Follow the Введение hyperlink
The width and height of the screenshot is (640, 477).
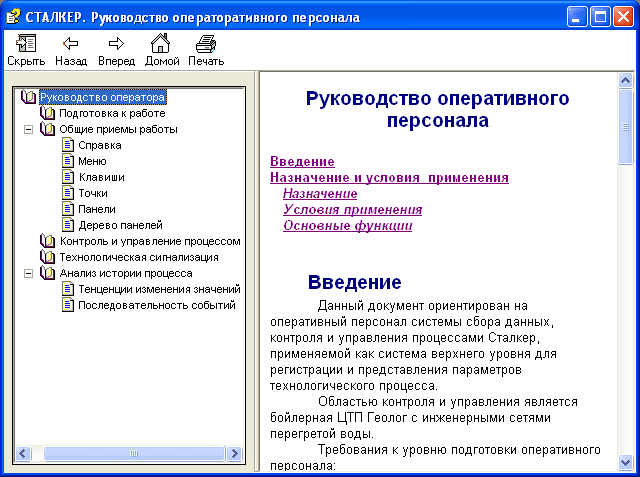coord(302,161)
